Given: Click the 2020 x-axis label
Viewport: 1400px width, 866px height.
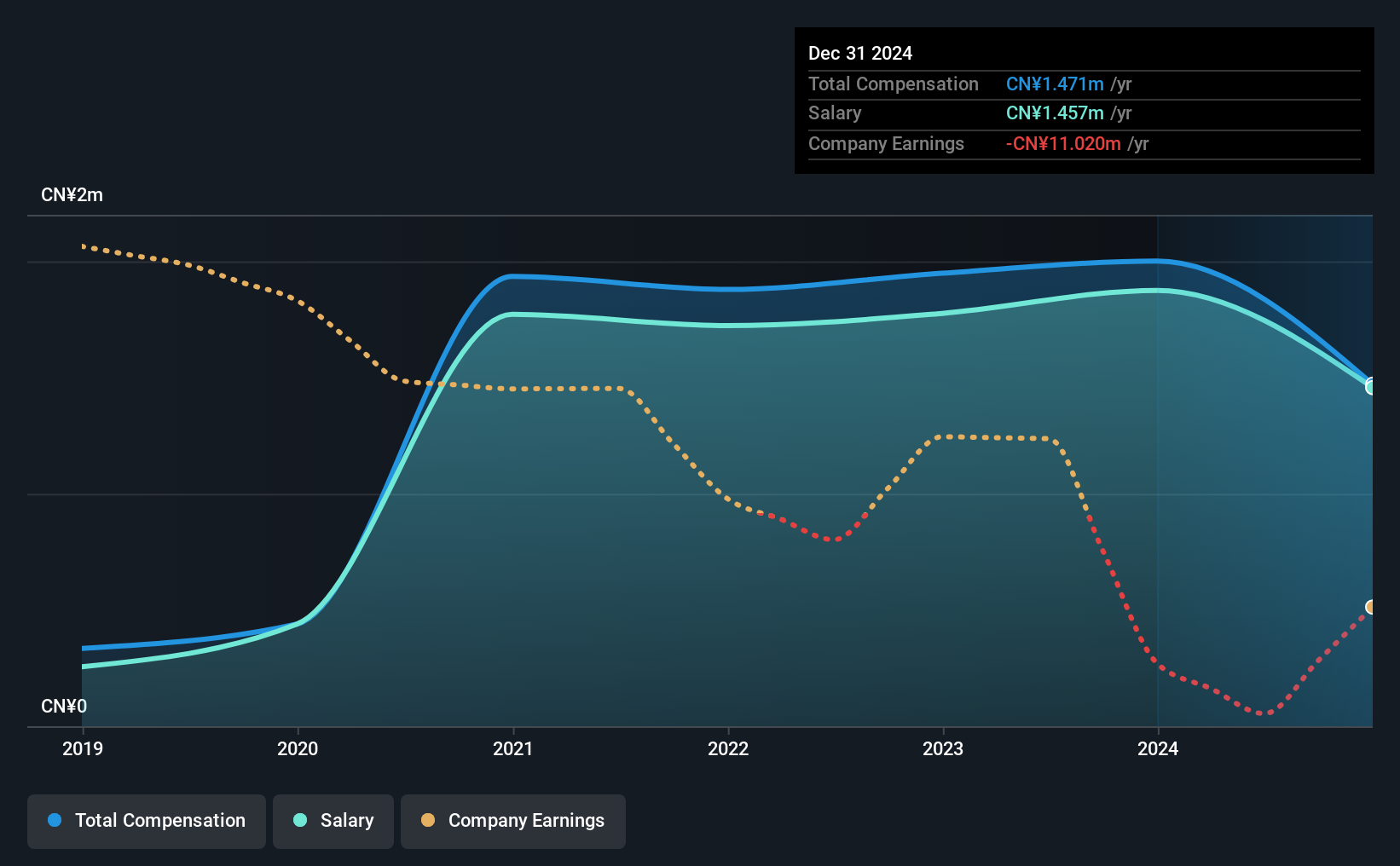Looking at the screenshot, I should pos(298,748).
